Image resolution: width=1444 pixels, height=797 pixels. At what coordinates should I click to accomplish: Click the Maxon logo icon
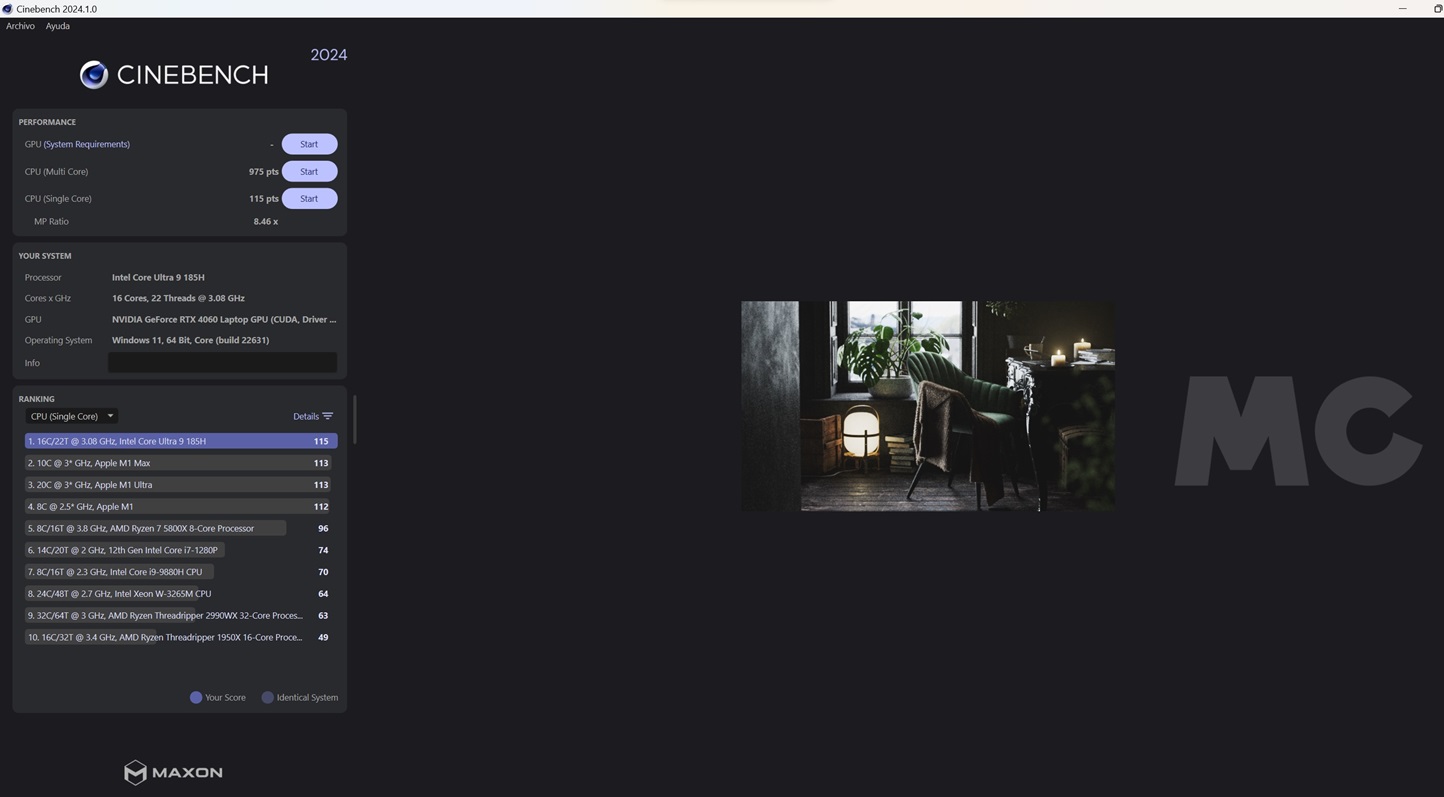pyautogui.click(x=135, y=772)
